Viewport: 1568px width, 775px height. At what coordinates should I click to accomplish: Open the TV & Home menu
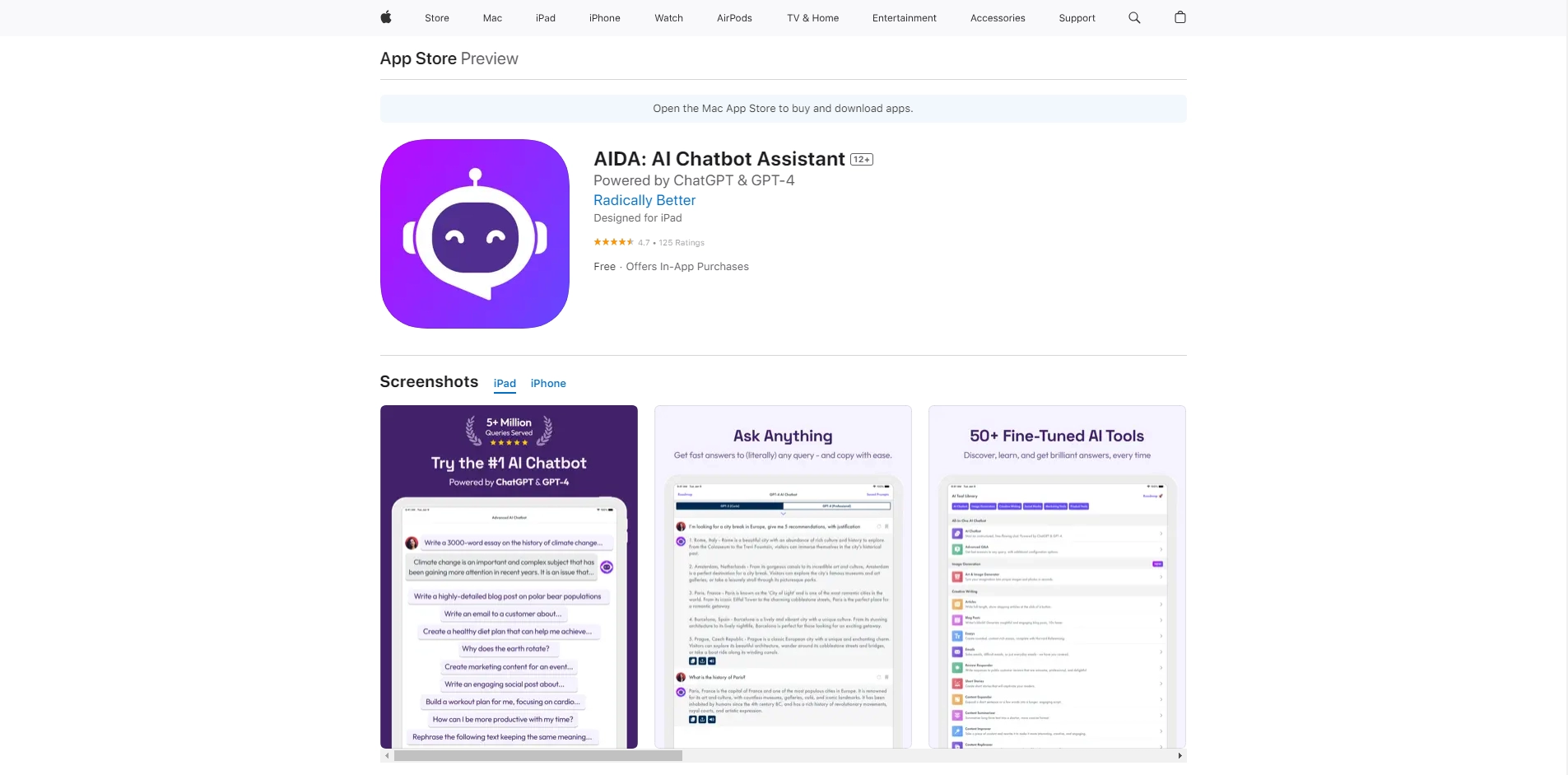click(x=812, y=18)
